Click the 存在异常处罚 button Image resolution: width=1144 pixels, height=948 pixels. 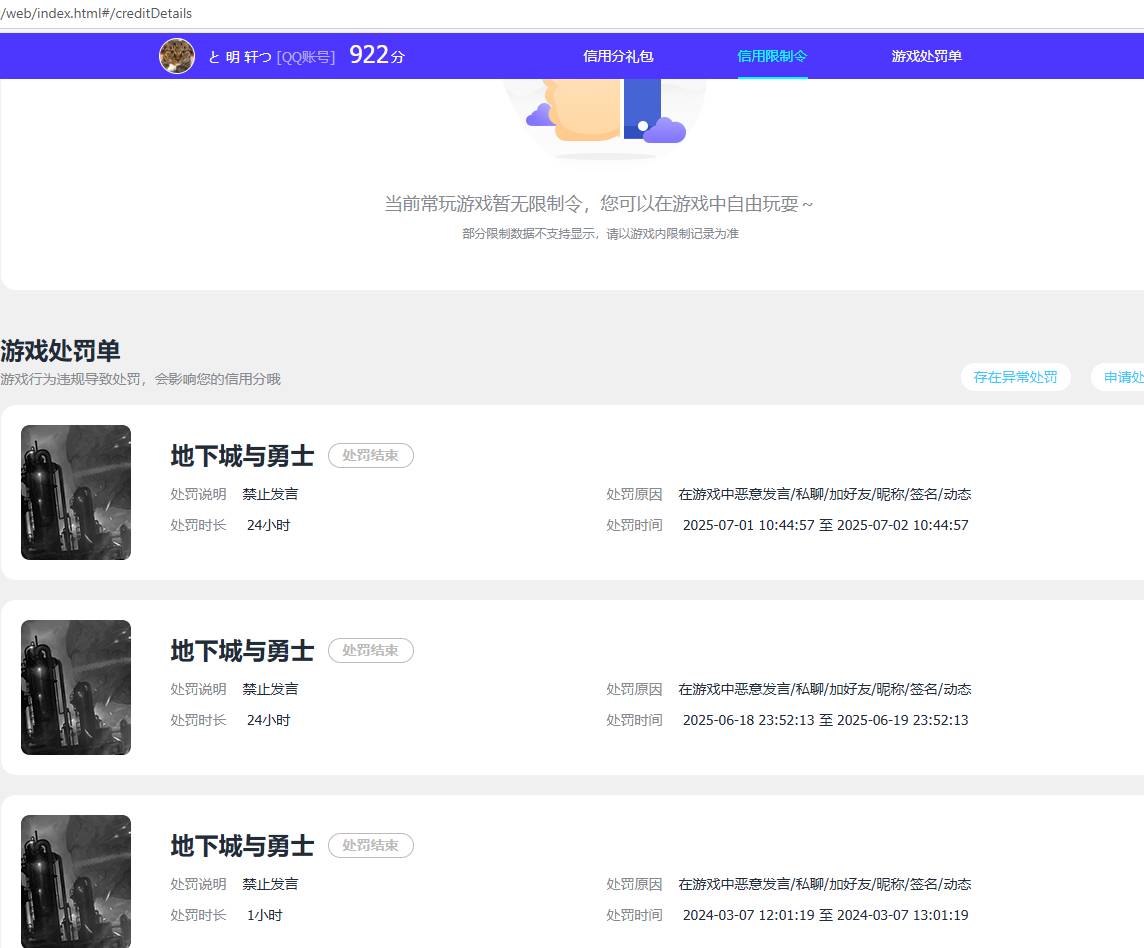[x=1016, y=377]
